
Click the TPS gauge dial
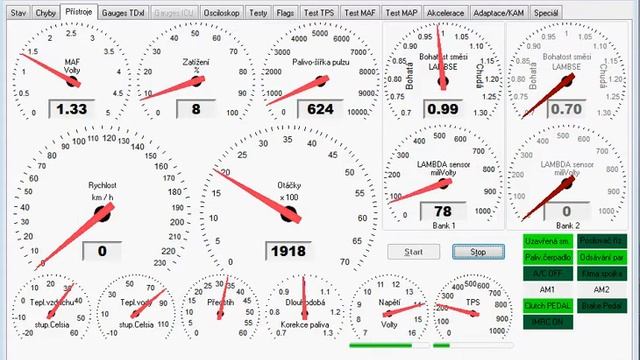pyautogui.click(x=473, y=308)
